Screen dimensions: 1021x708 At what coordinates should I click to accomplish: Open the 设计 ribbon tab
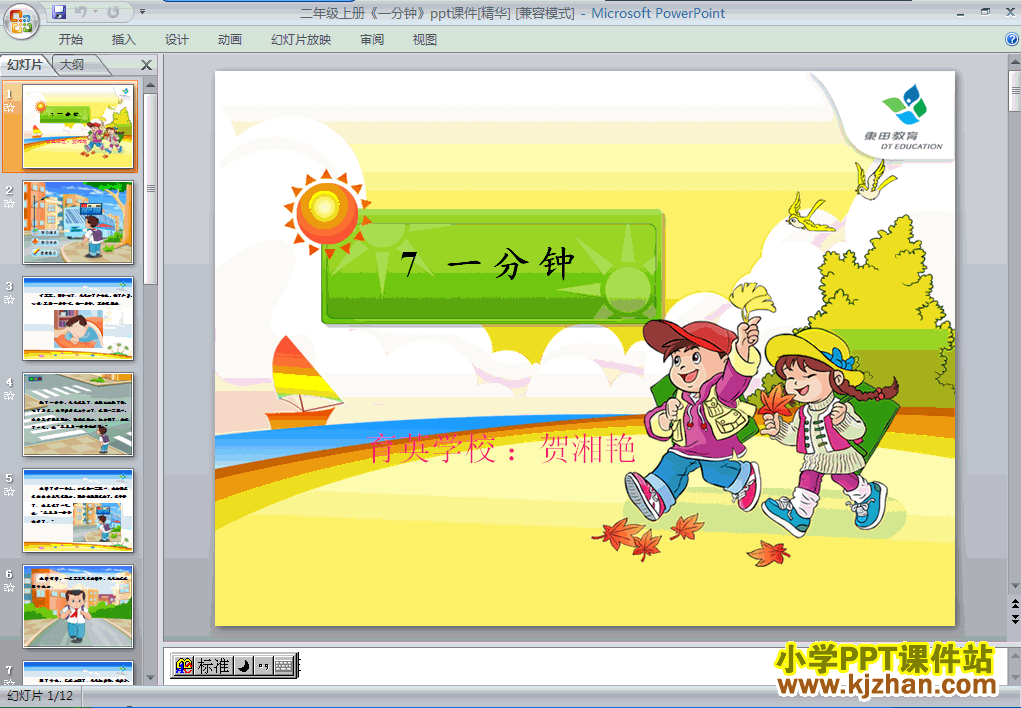click(x=176, y=40)
